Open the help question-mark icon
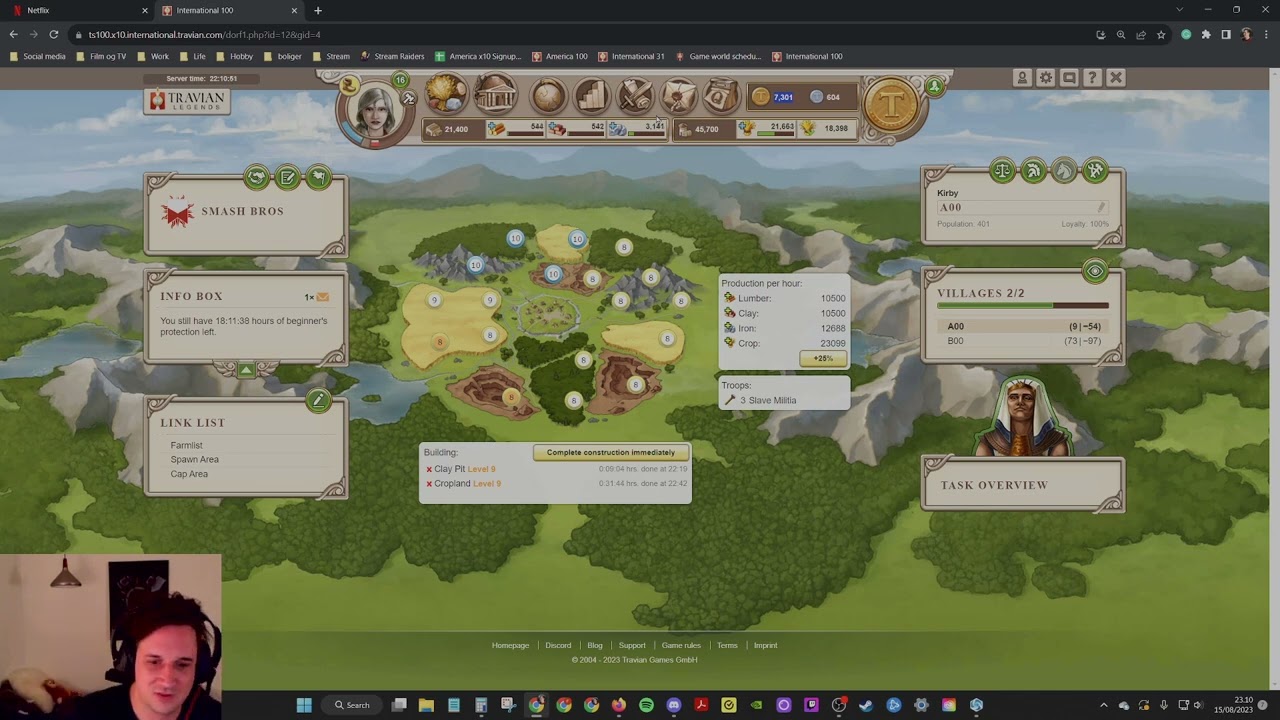 [1092, 78]
